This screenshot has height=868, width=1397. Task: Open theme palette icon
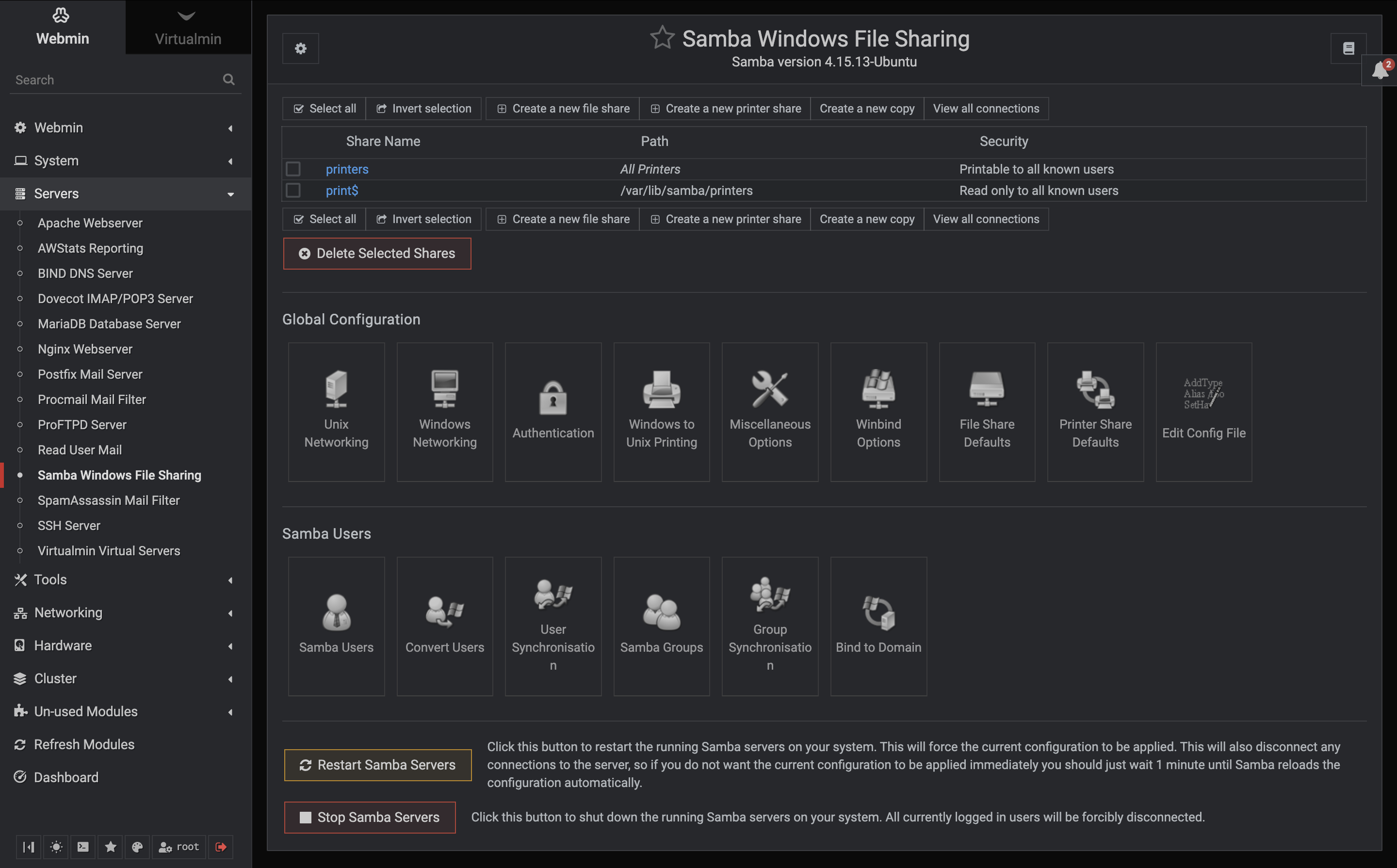pos(137,846)
